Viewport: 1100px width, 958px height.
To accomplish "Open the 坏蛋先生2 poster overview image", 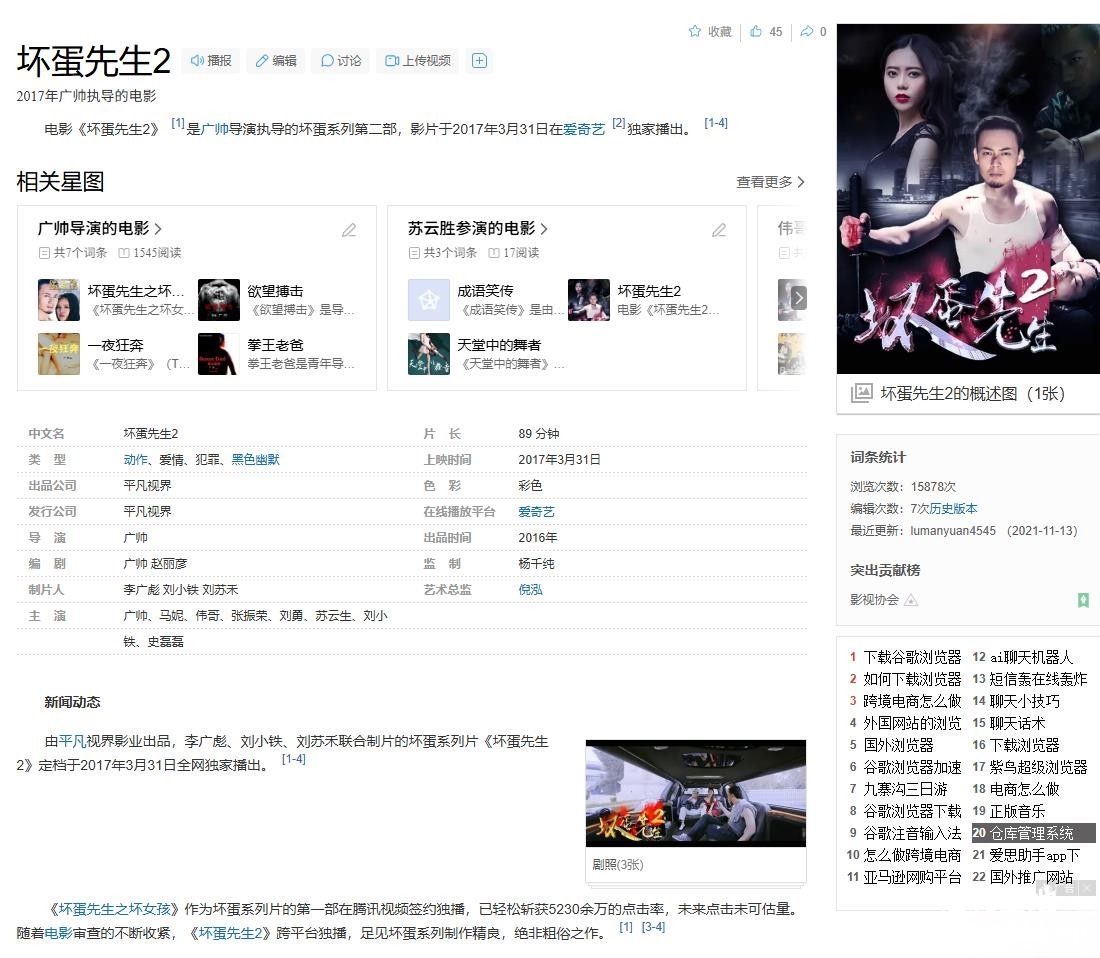I will pos(968,199).
